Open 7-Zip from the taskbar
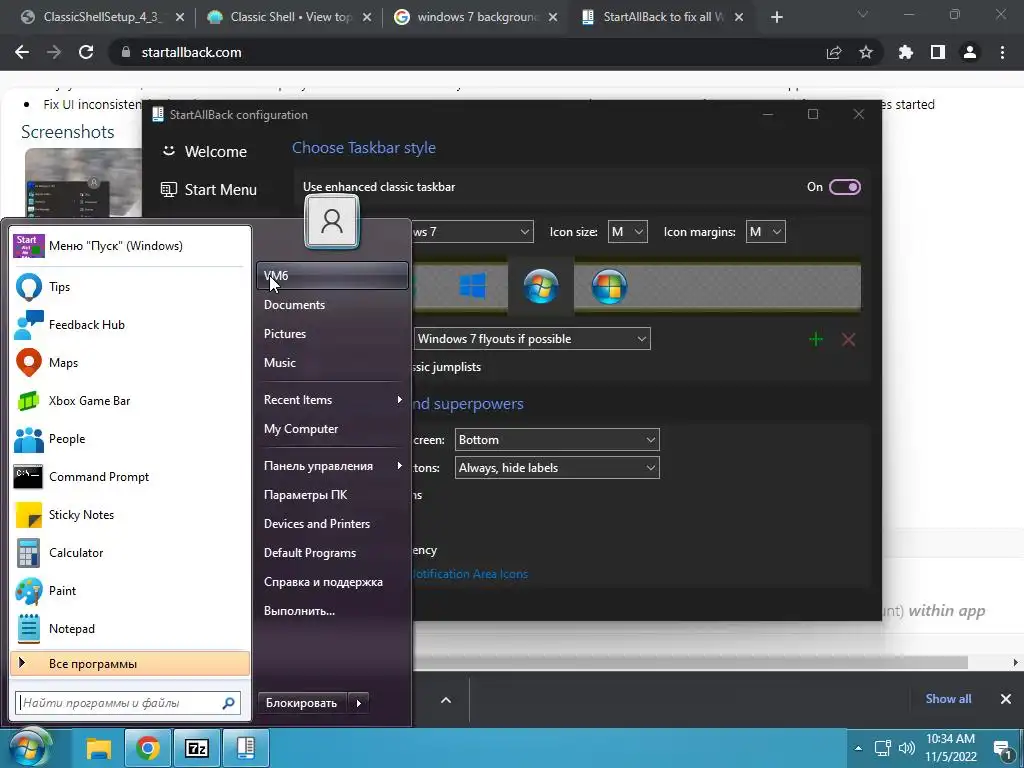This screenshot has width=1024, height=768. click(x=197, y=748)
